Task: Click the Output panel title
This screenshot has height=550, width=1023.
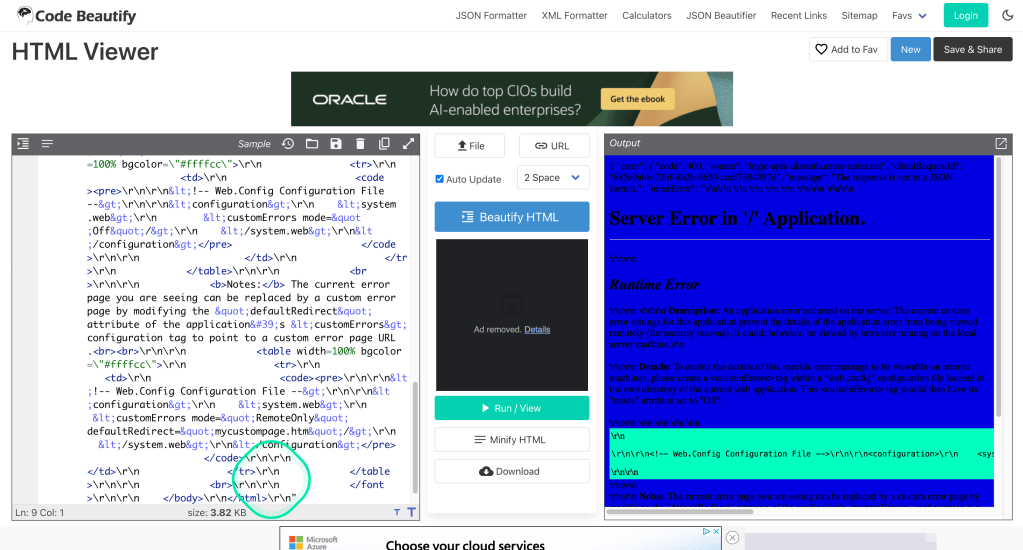Action: click(x=624, y=143)
